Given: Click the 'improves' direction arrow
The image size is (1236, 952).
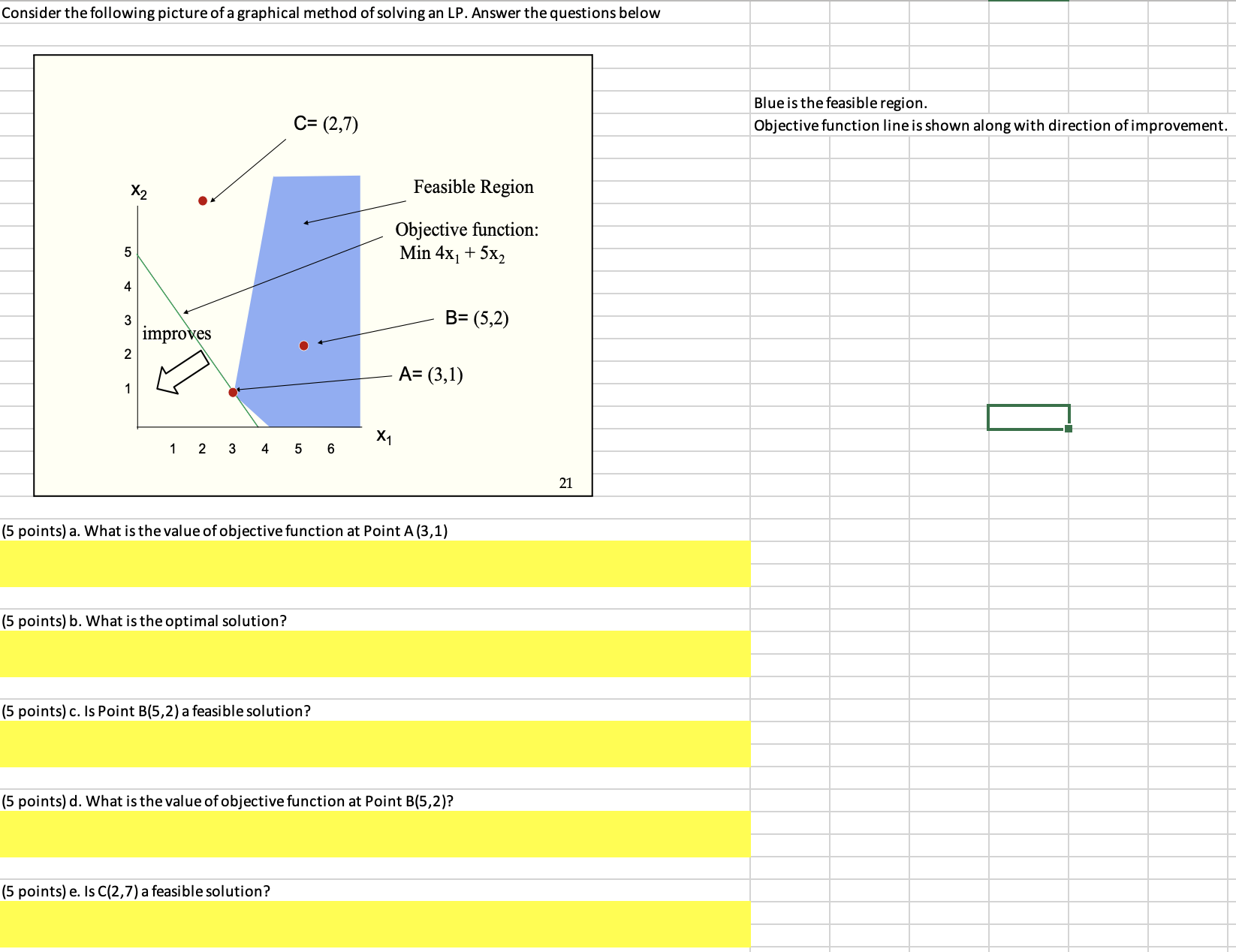Looking at the screenshot, I should click(180, 373).
